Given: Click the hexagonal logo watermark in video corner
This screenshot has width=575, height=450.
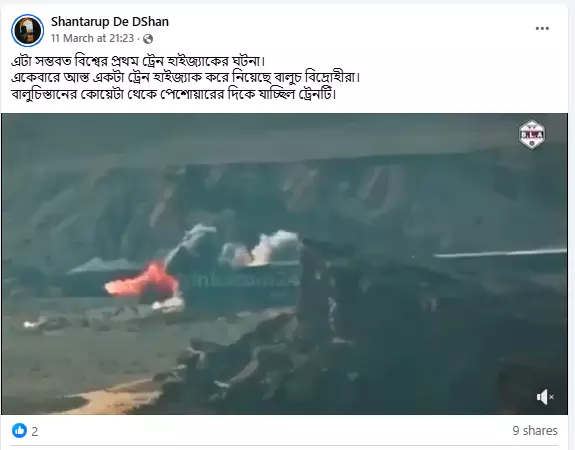Looking at the screenshot, I should pyautogui.click(x=532, y=135).
